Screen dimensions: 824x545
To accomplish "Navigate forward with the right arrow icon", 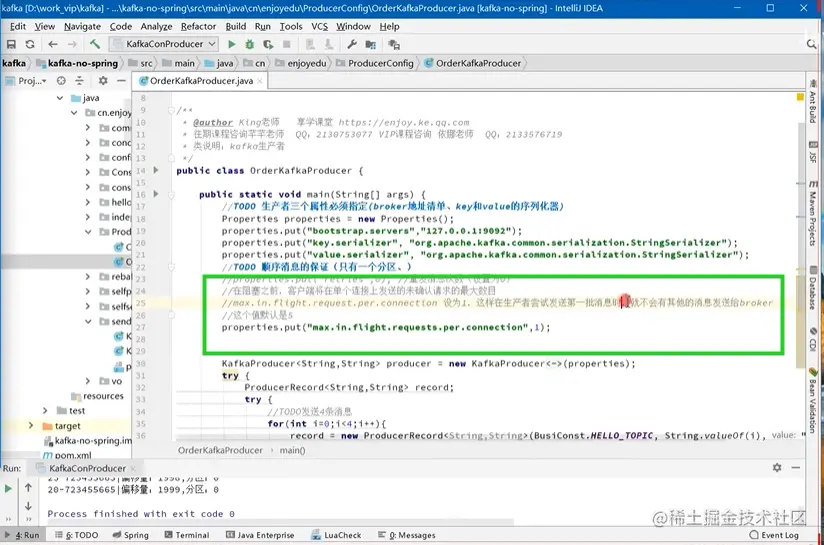I will coord(72,45).
